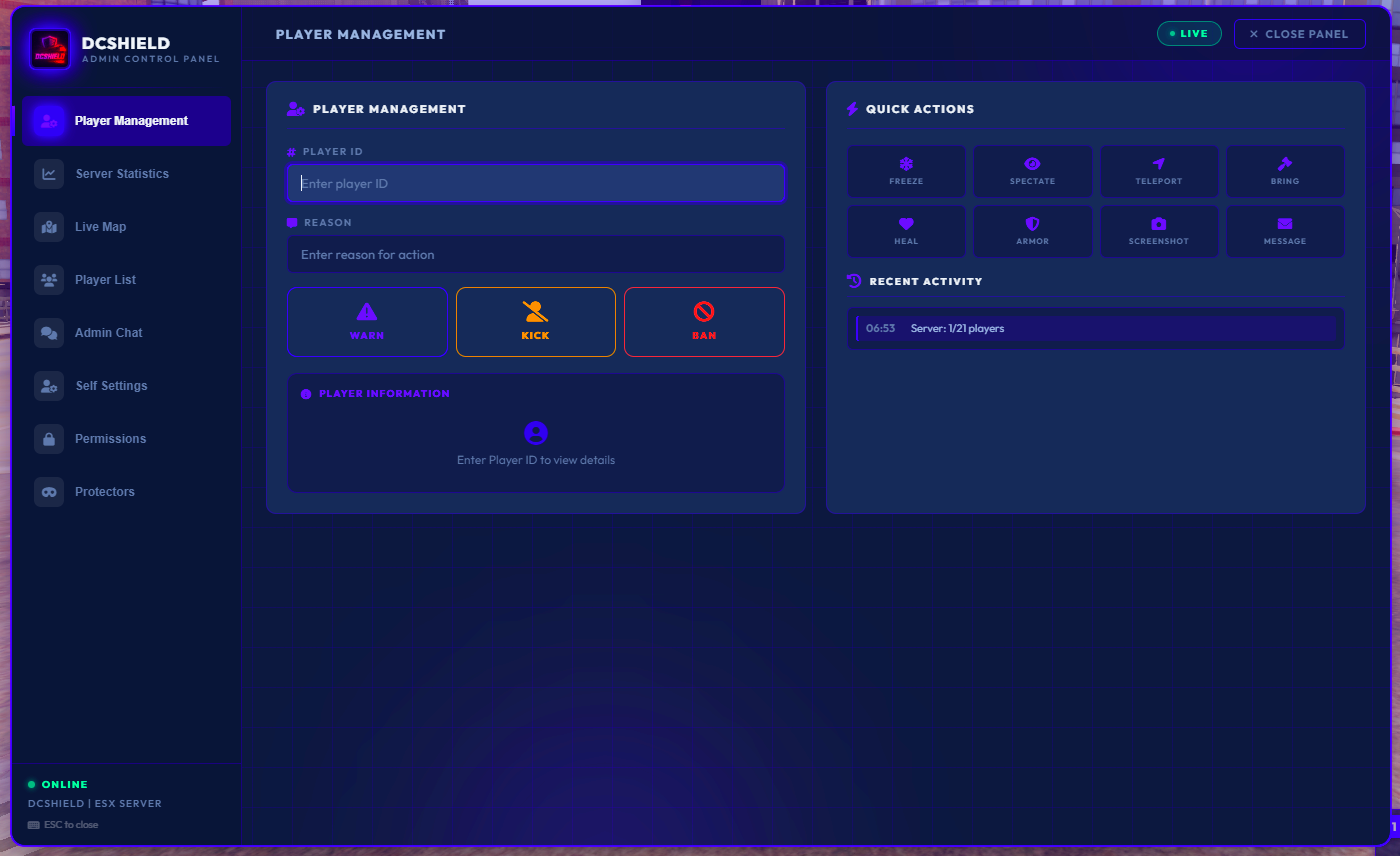Click the Permissions padlock icon

49,439
